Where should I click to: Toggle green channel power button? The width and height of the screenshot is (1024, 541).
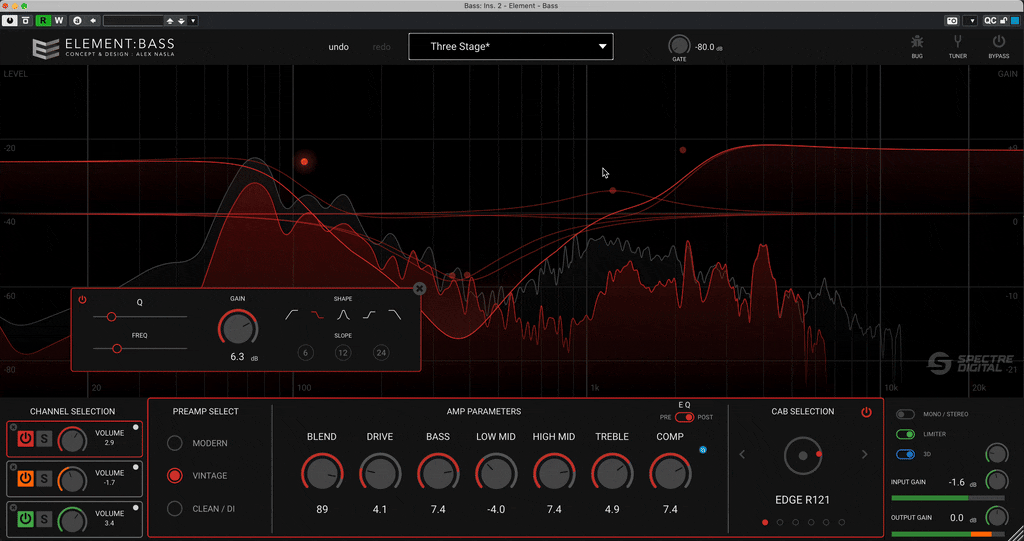coord(25,519)
